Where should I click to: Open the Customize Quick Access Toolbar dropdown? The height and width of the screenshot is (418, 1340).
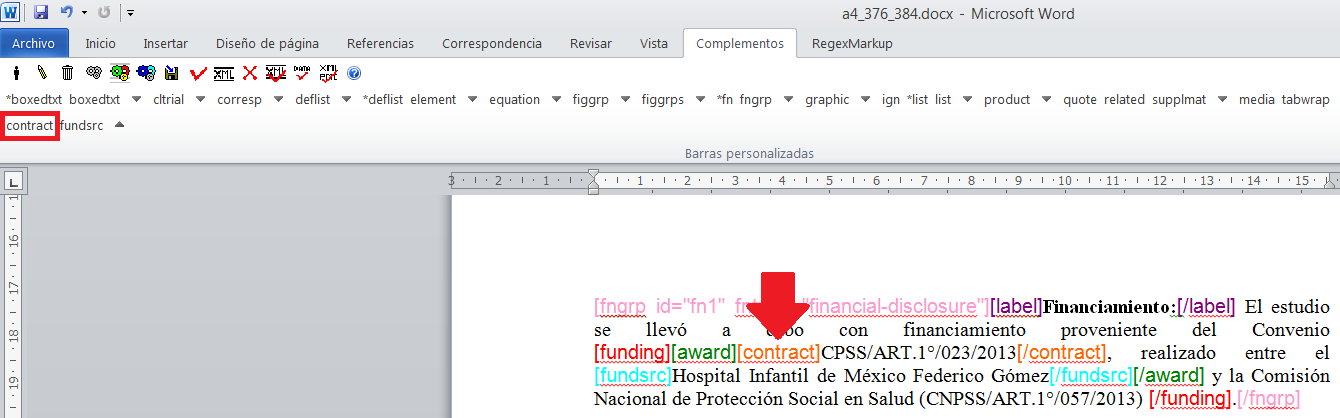[x=131, y=14]
